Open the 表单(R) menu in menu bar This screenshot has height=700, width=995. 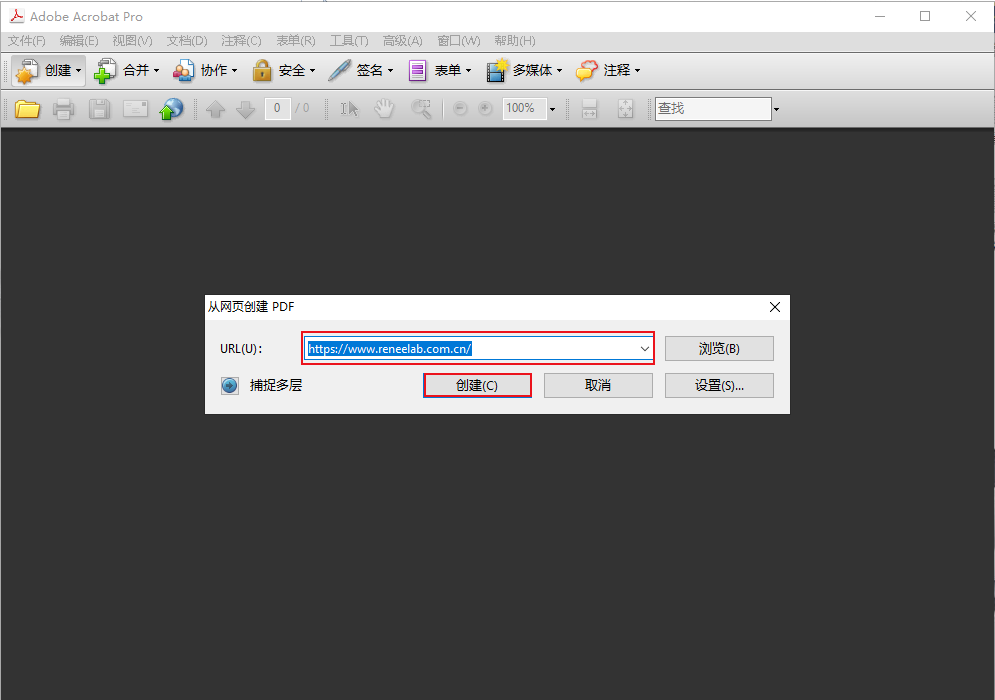pos(296,41)
